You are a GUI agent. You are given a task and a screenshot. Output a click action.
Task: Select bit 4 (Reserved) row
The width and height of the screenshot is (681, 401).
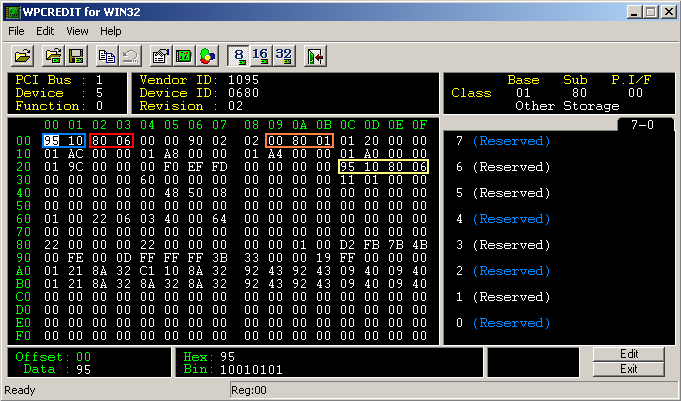503,219
